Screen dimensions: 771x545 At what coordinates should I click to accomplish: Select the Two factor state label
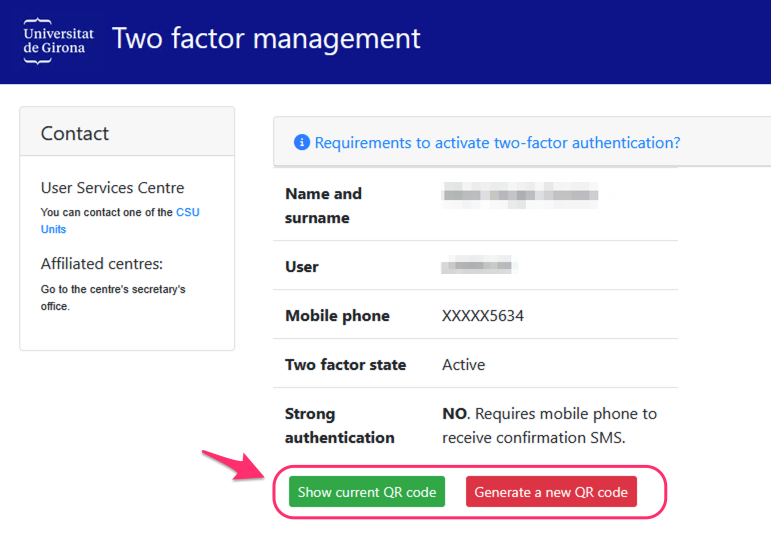[345, 365]
